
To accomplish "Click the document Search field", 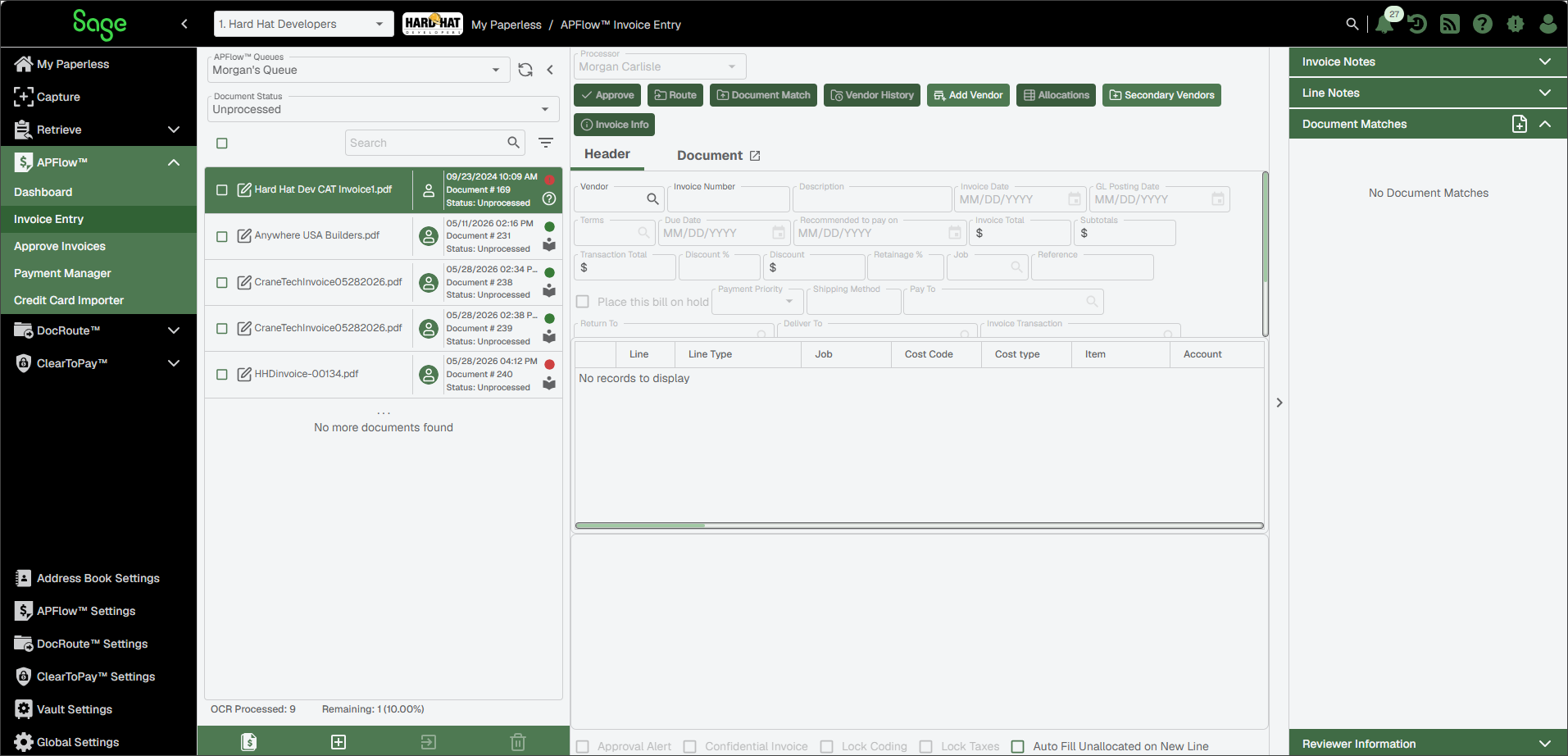I will pos(426,143).
